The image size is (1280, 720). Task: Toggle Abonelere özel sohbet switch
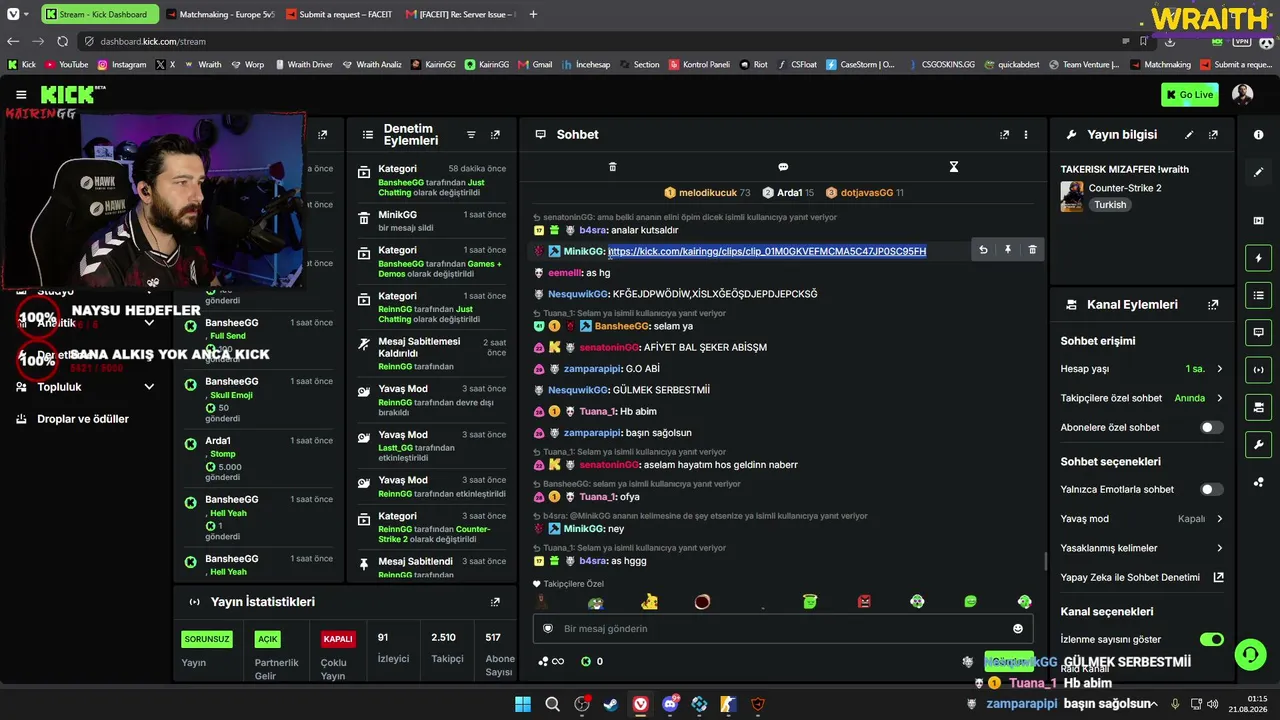(x=1211, y=427)
